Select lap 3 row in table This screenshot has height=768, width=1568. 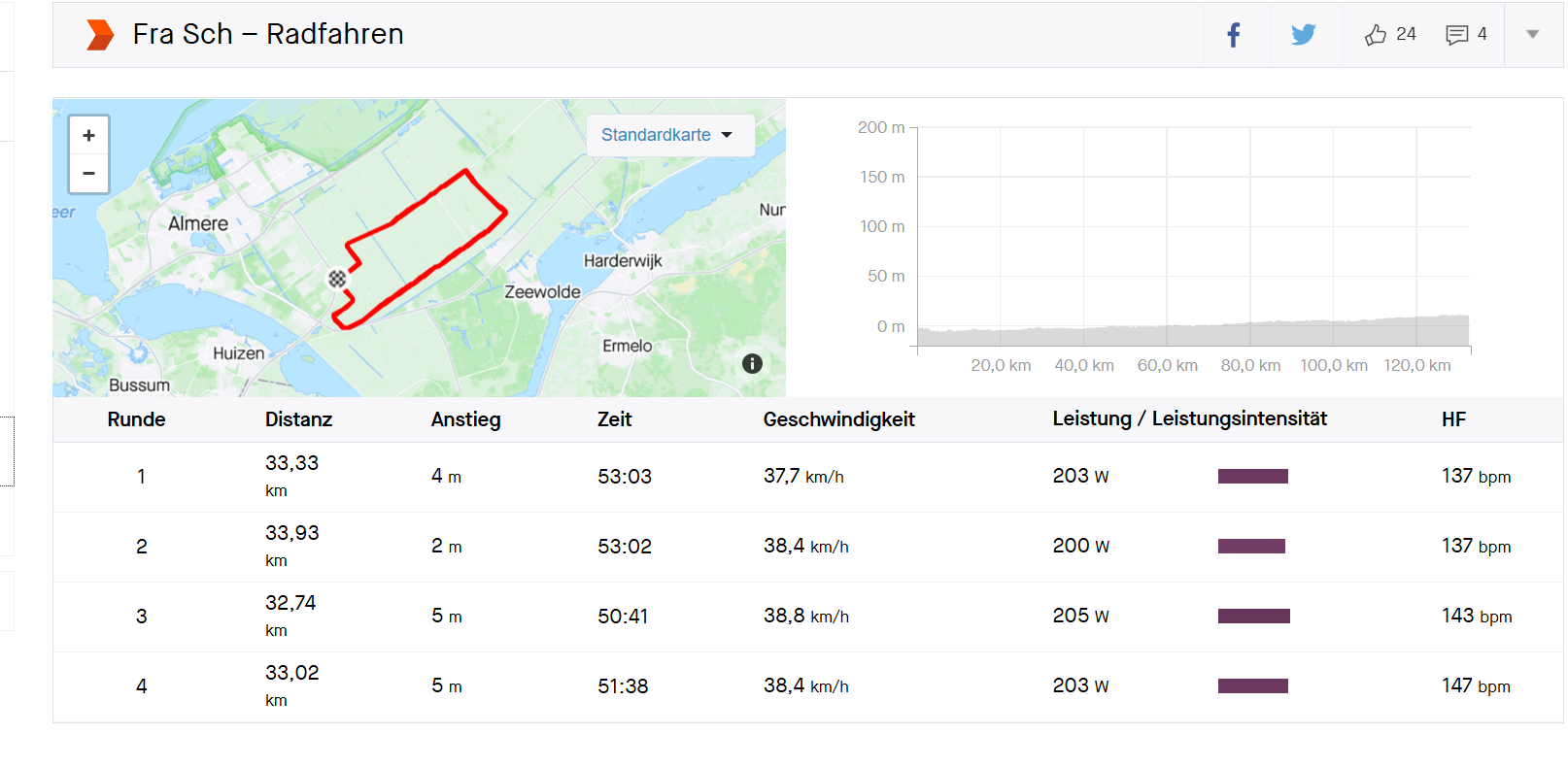click(141, 617)
